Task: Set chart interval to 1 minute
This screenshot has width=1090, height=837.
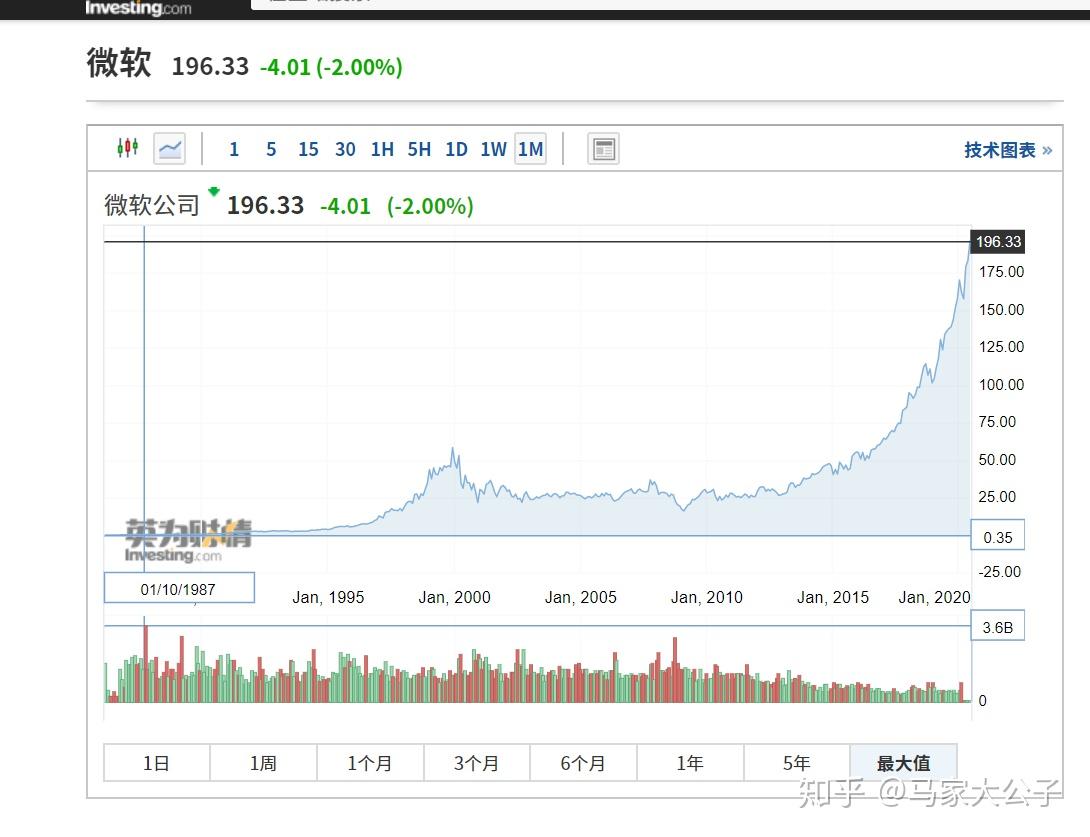Action: click(234, 149)
